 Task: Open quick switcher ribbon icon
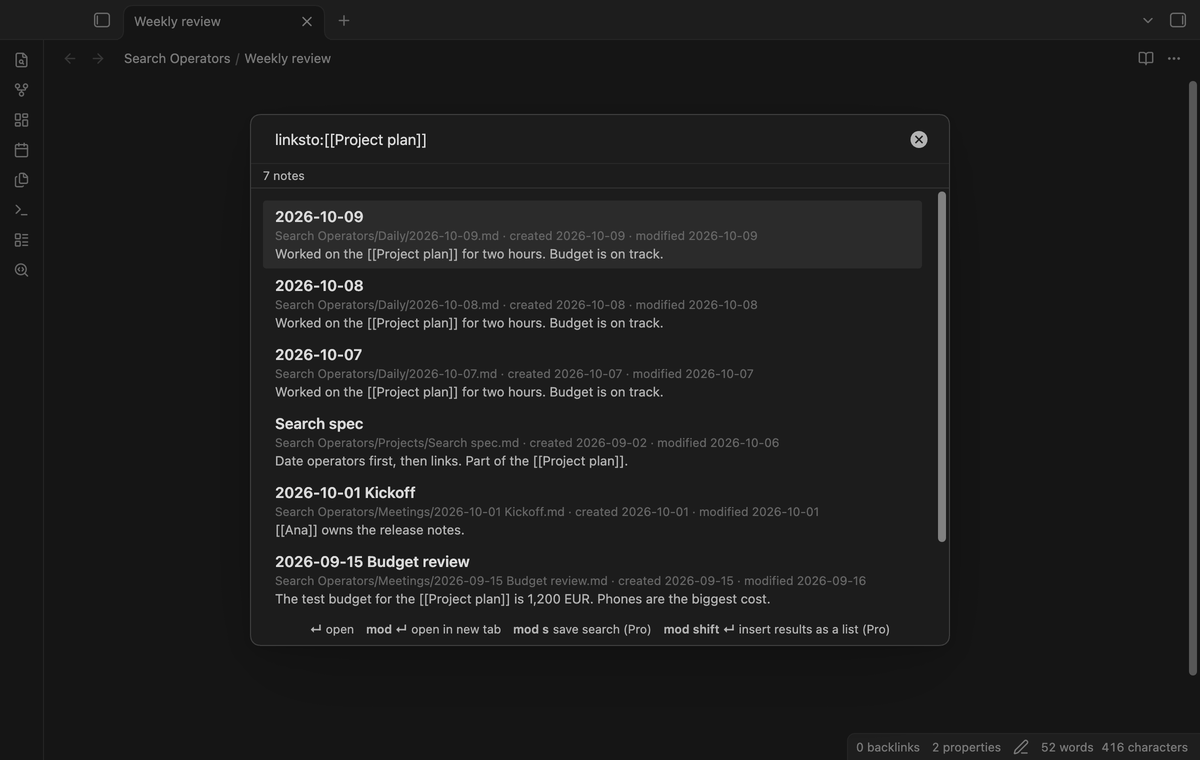[21, 59]
